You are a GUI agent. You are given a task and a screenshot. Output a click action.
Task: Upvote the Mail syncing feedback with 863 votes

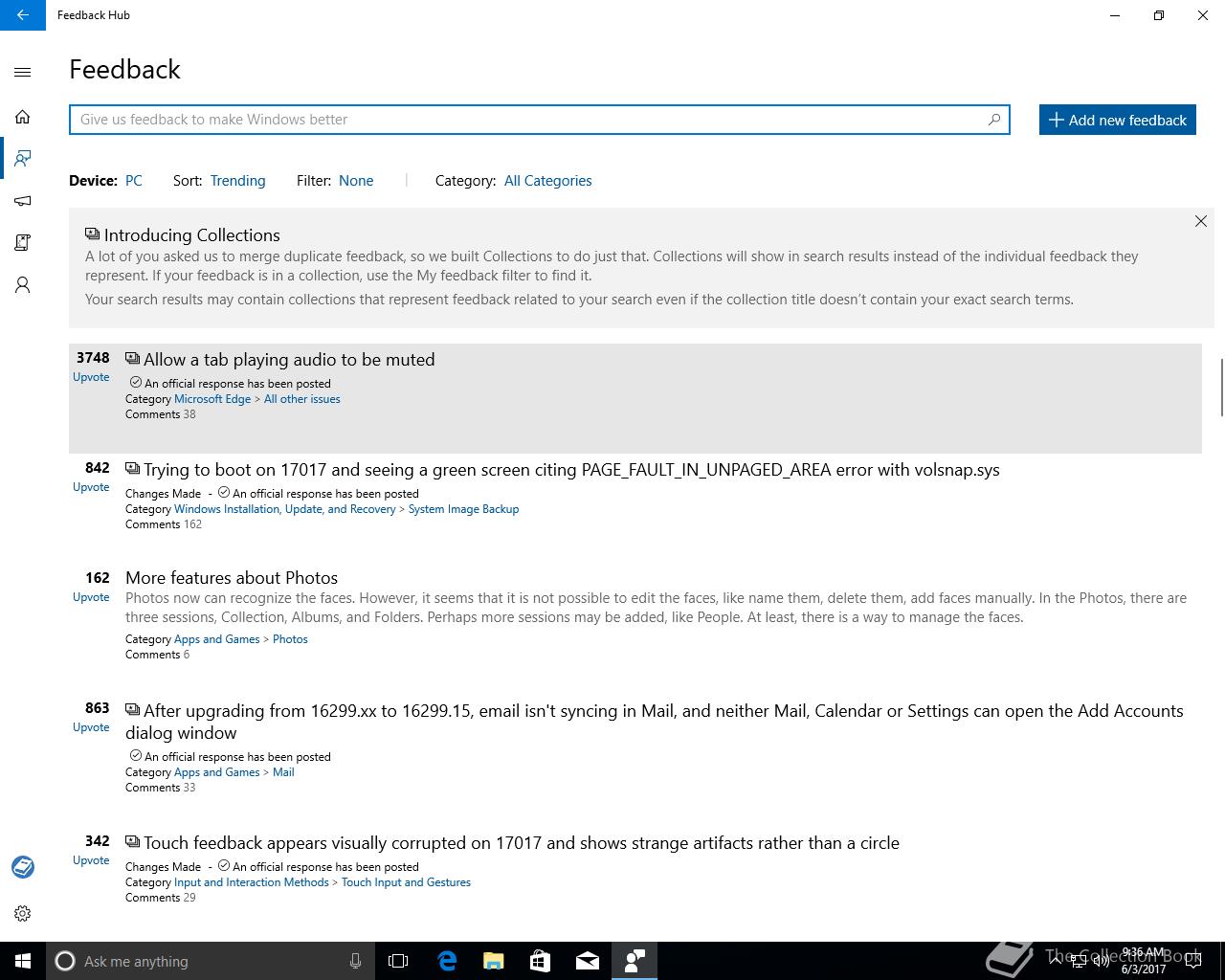tap(91, 727)
